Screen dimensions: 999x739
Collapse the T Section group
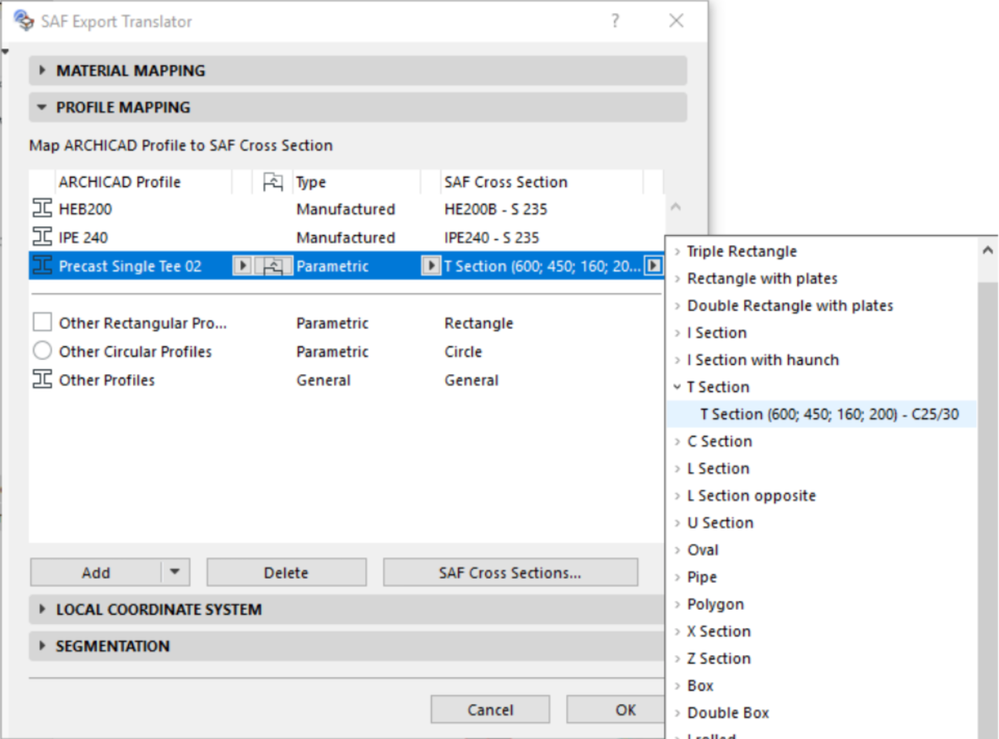click(x=677, y=387)
